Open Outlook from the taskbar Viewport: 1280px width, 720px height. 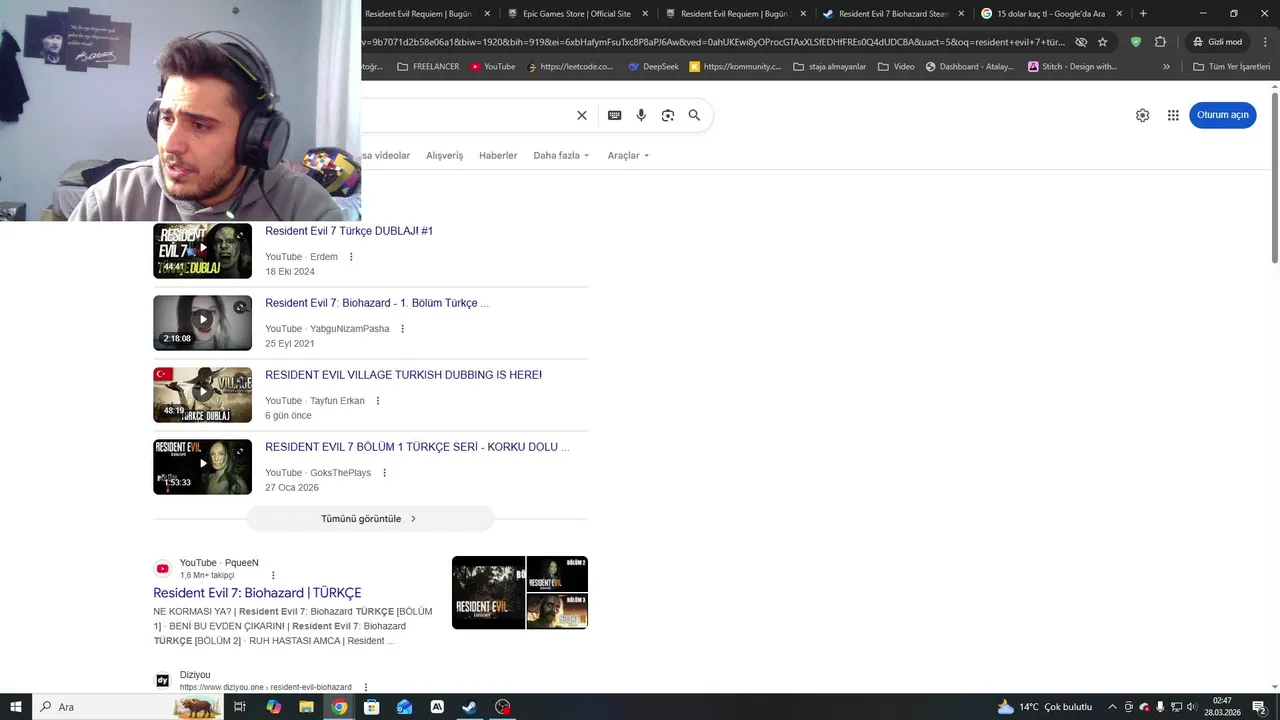point(404,707)
